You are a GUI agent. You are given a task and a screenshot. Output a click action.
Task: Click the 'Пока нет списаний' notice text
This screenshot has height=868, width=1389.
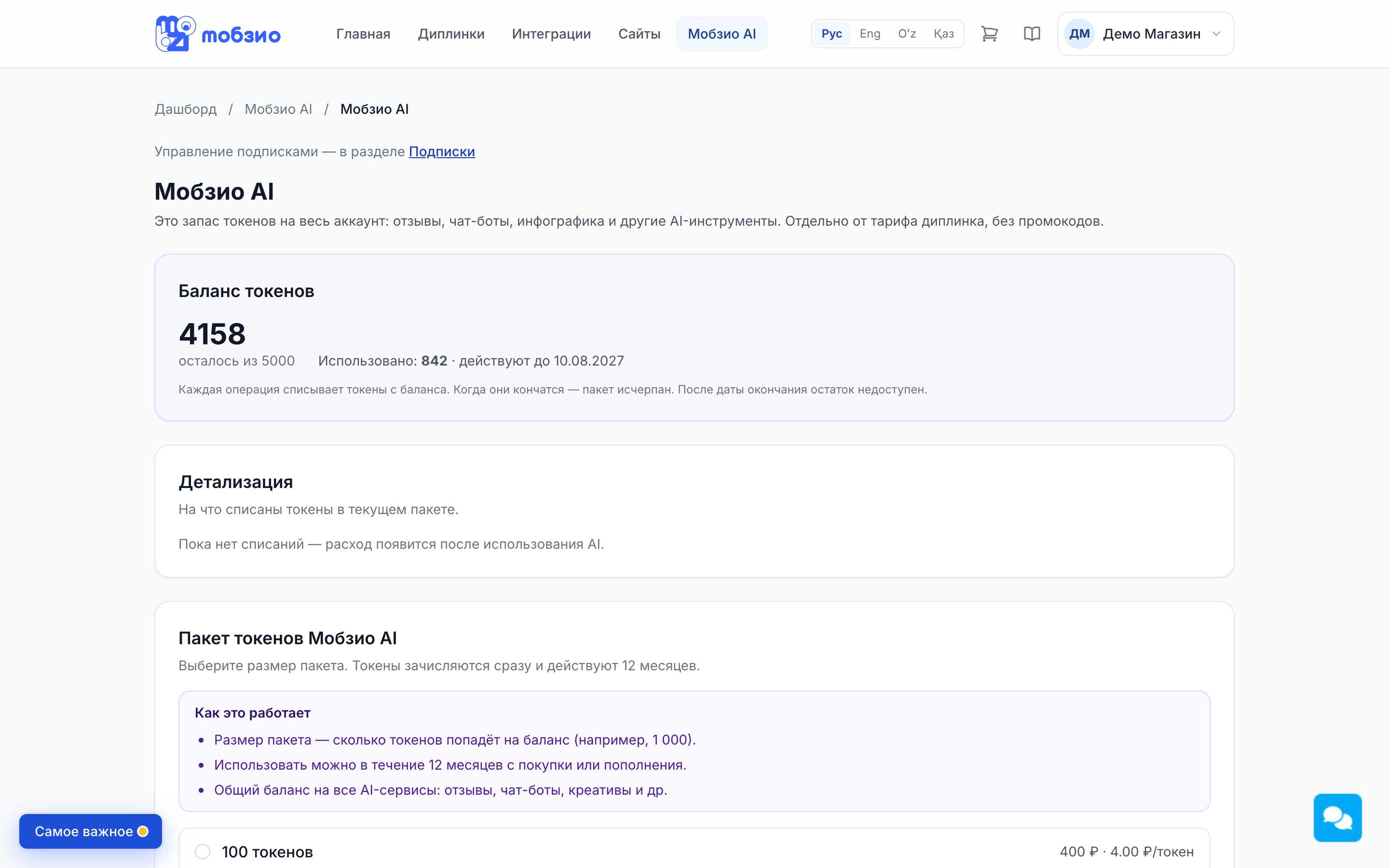[391, 543]
